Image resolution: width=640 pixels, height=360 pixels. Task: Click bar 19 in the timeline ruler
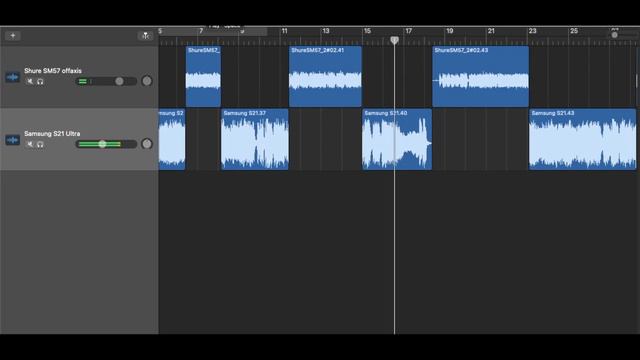pos(449,31)
